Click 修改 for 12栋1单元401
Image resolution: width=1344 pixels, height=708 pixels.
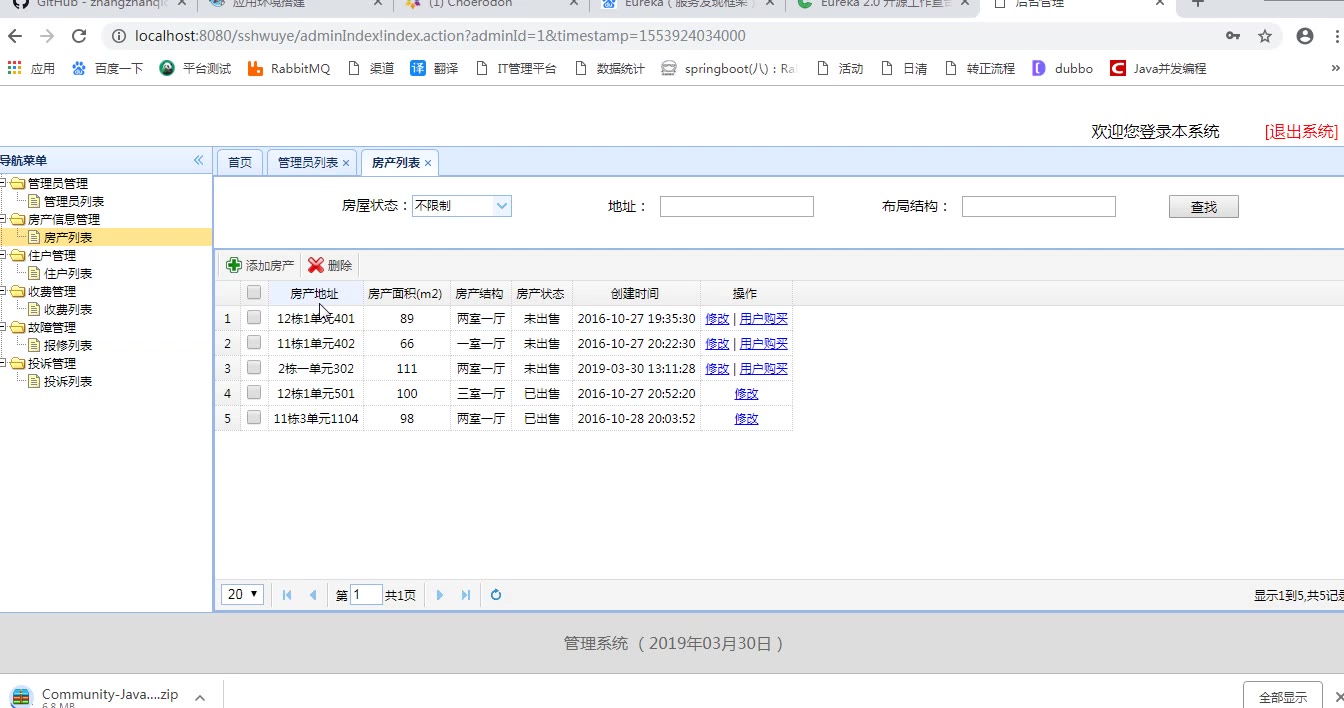tap(717, 319)
